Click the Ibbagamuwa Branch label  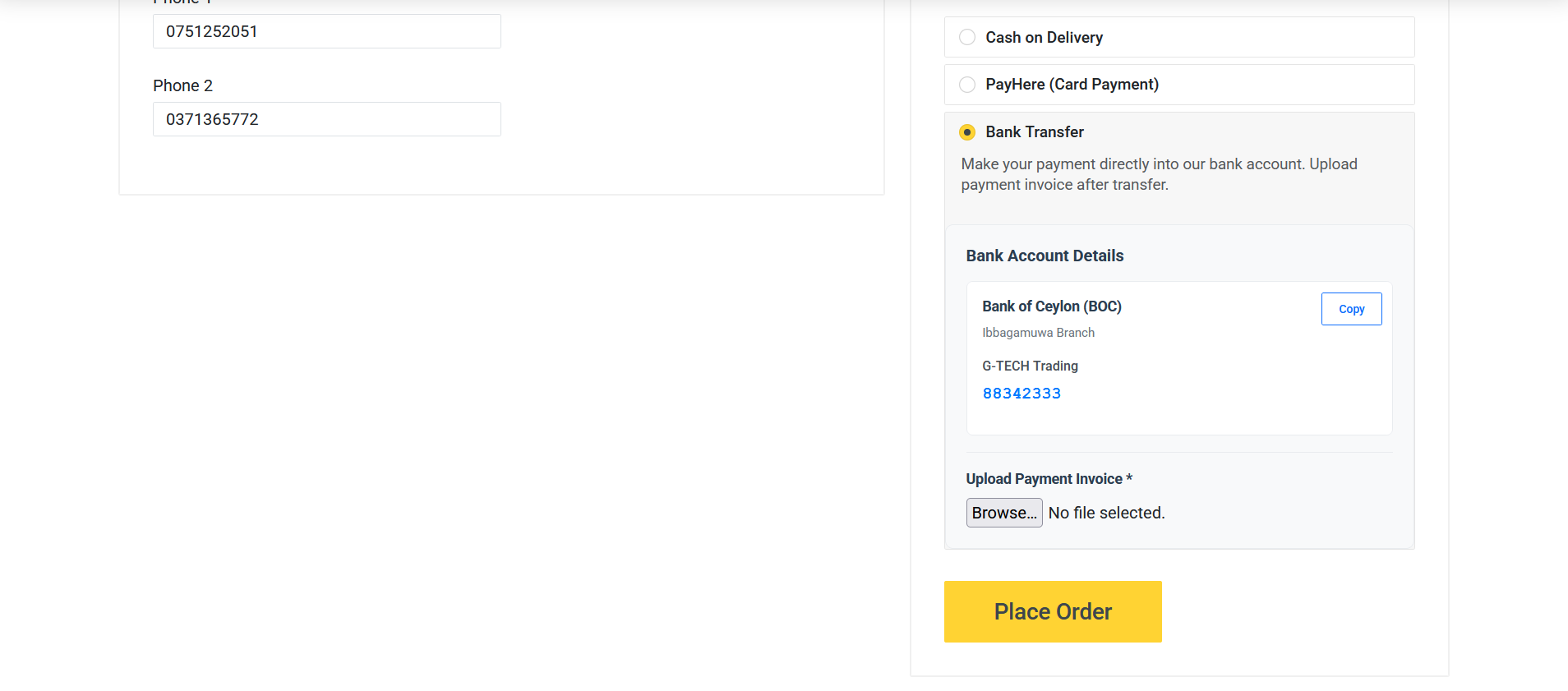pos(1038,332)
